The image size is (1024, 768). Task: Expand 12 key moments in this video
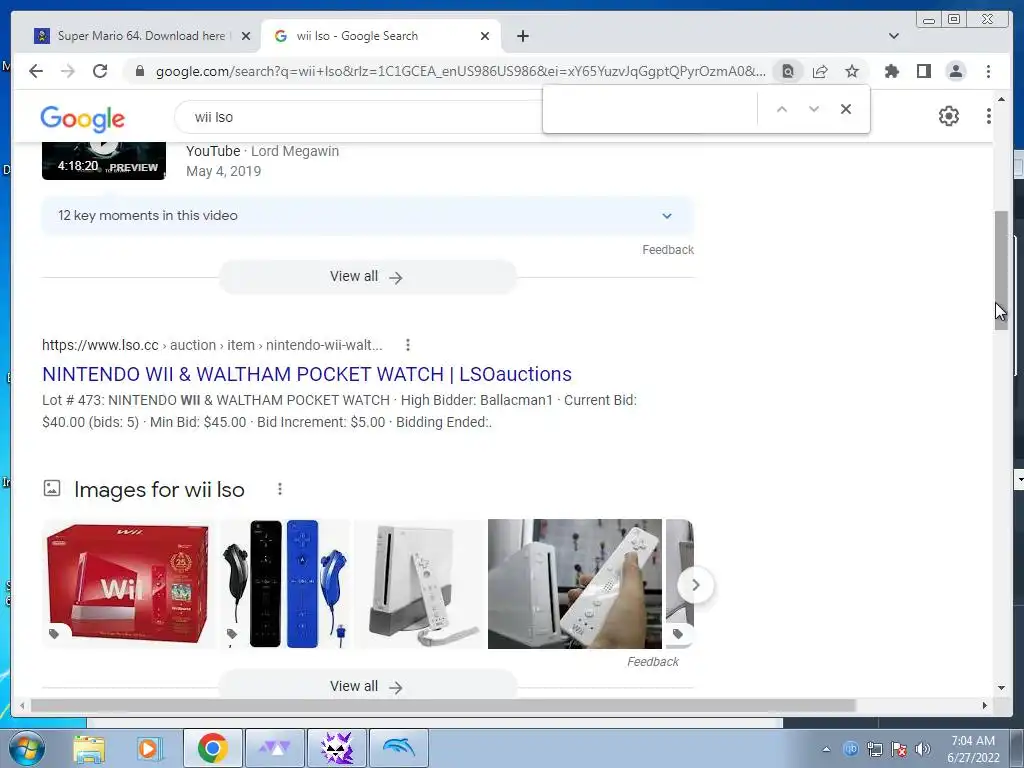(x=367, y=216)
